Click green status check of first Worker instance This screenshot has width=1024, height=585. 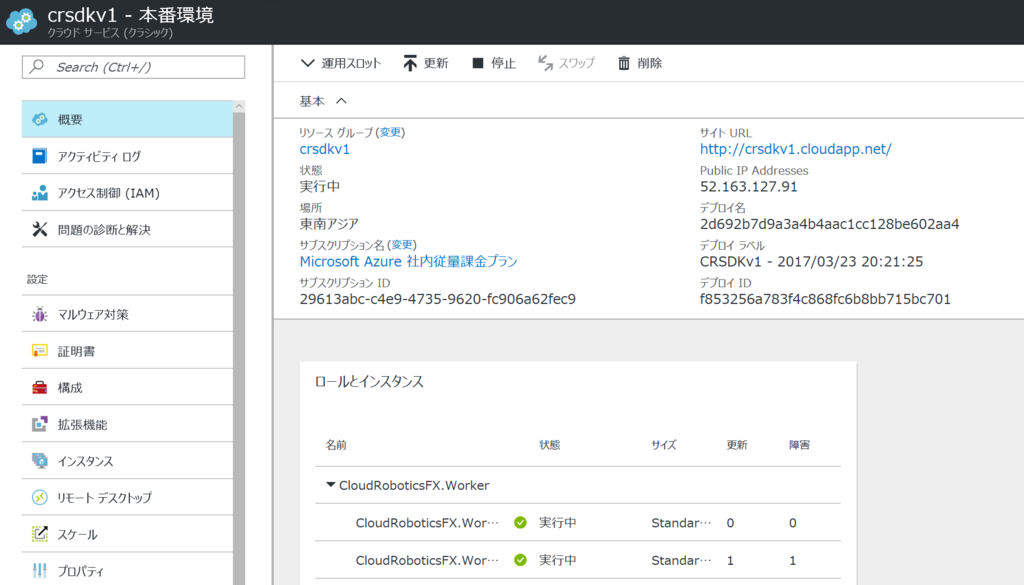(520, 522)
